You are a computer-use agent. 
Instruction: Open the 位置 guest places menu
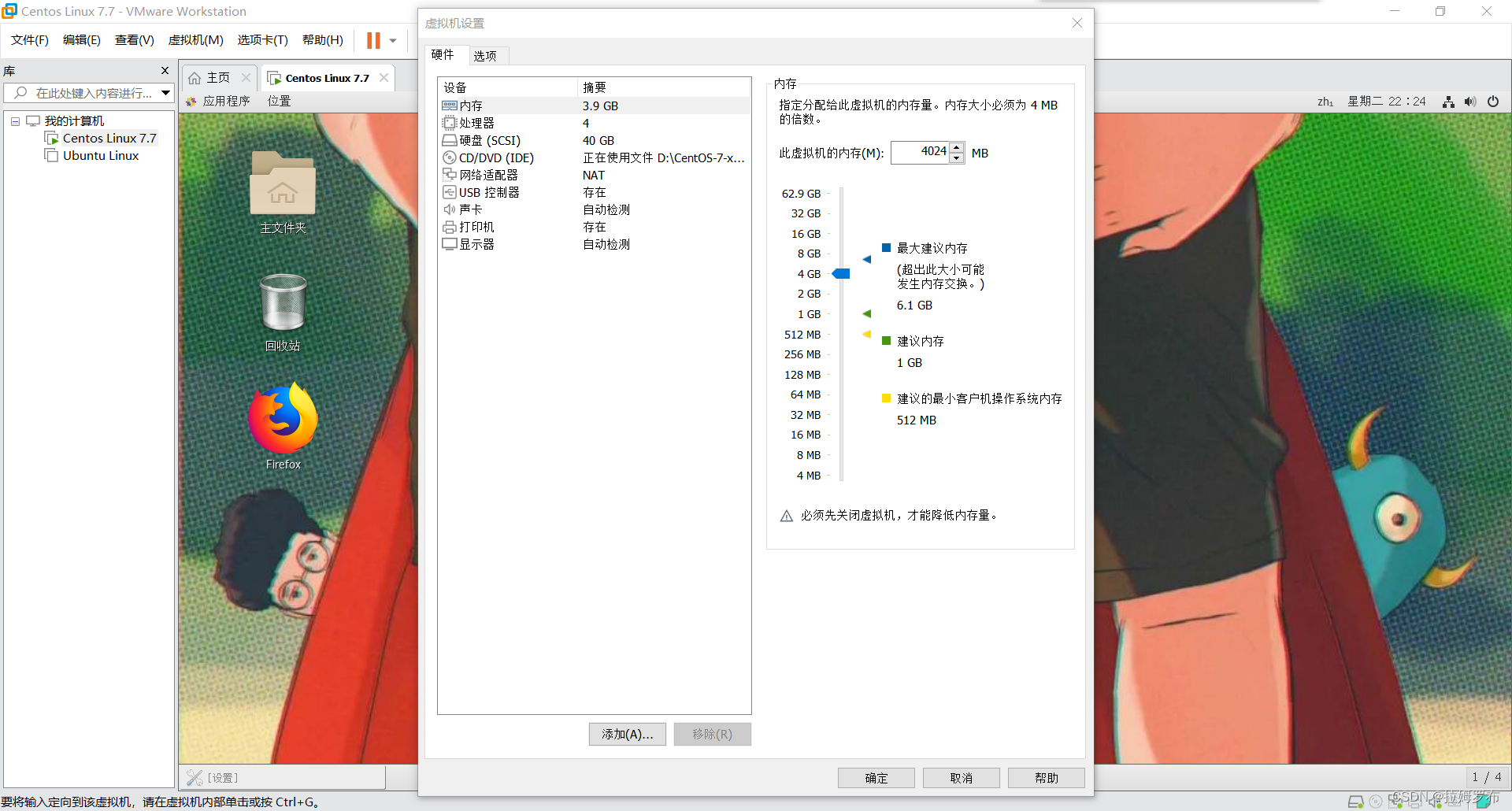[x=280, y=101]
